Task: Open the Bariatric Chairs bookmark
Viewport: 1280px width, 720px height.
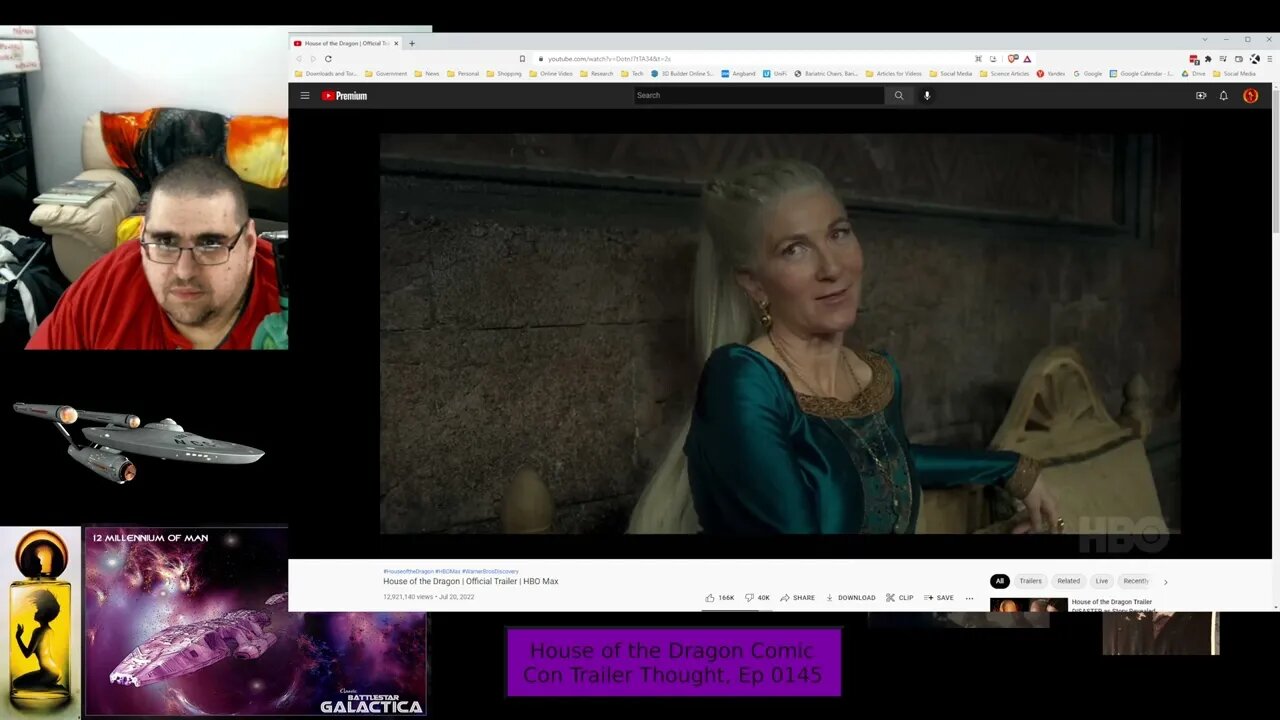Action: coord(826,74)
